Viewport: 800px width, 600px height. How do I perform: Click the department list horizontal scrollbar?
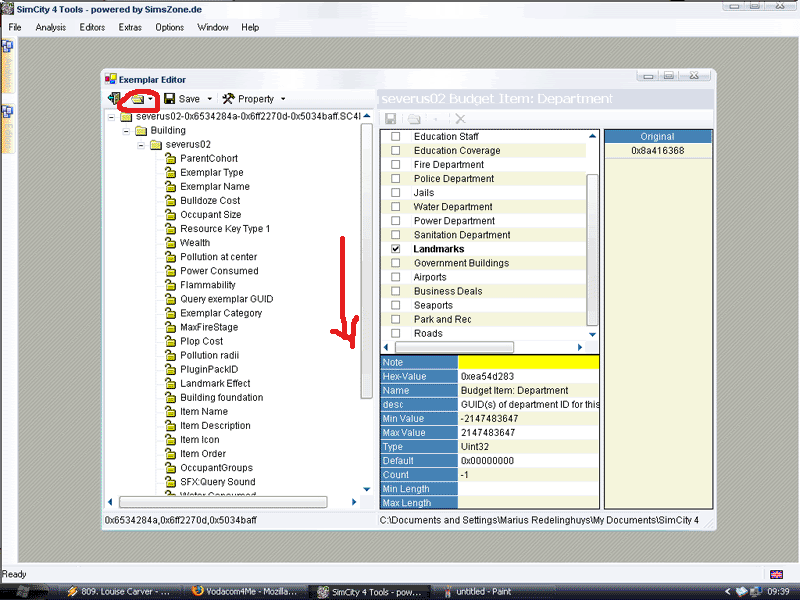(x=454, y=347)
